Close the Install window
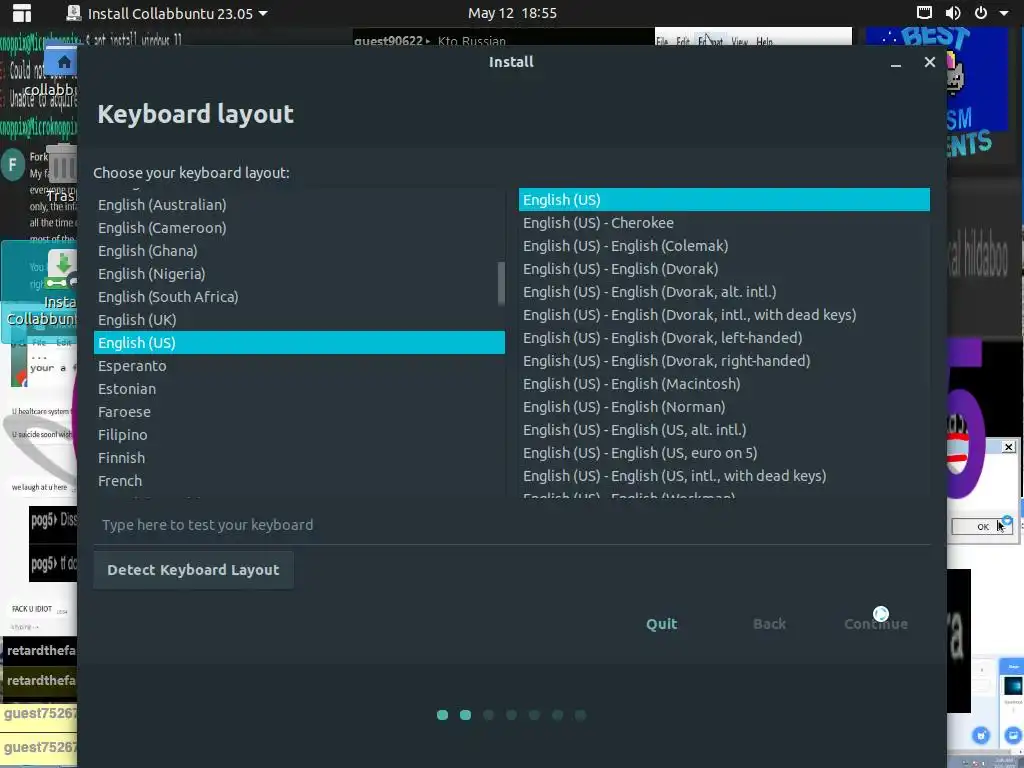 [929, 62]
